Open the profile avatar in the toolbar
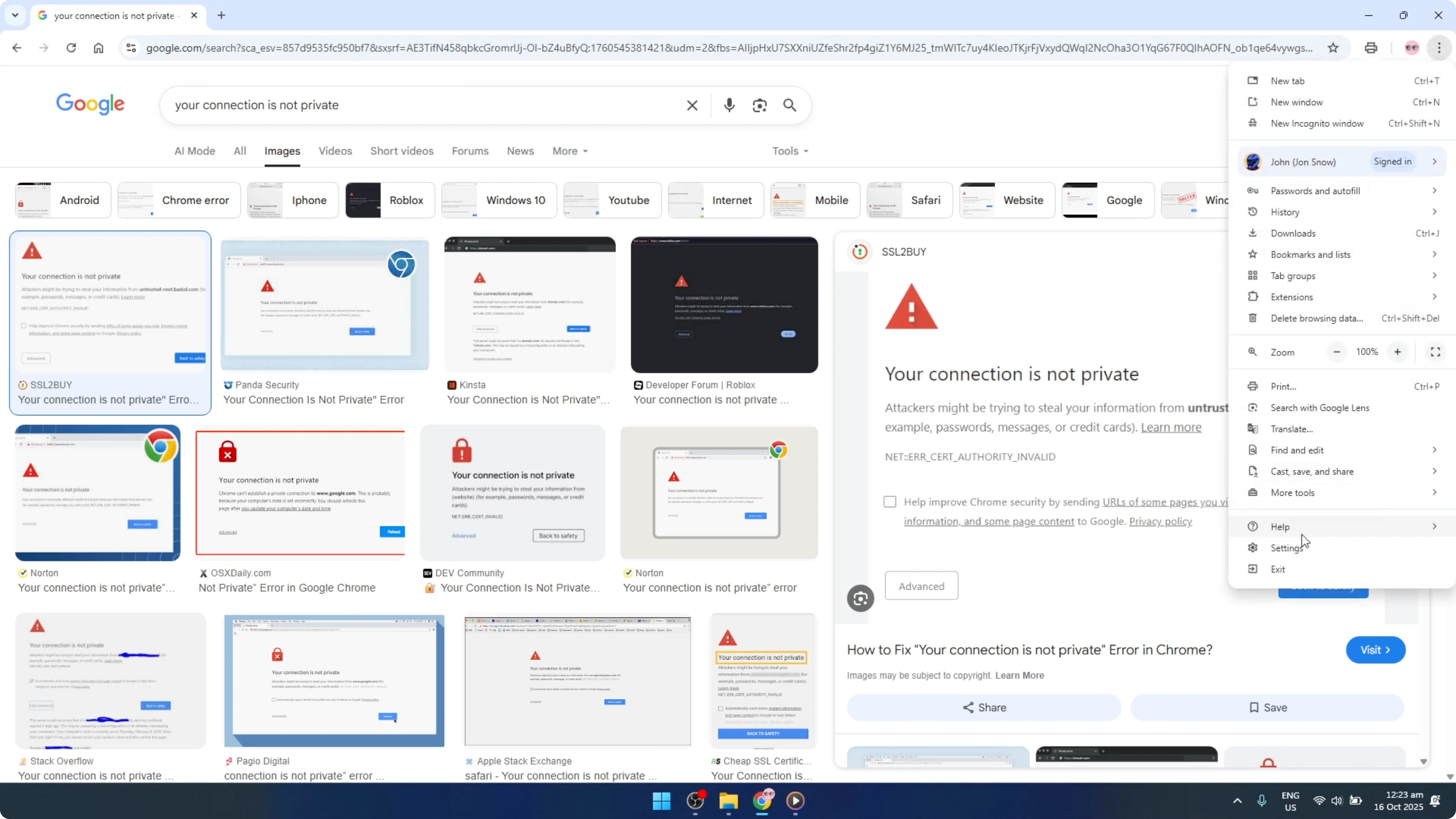The image size is (1456, 819). (1411, 48)
